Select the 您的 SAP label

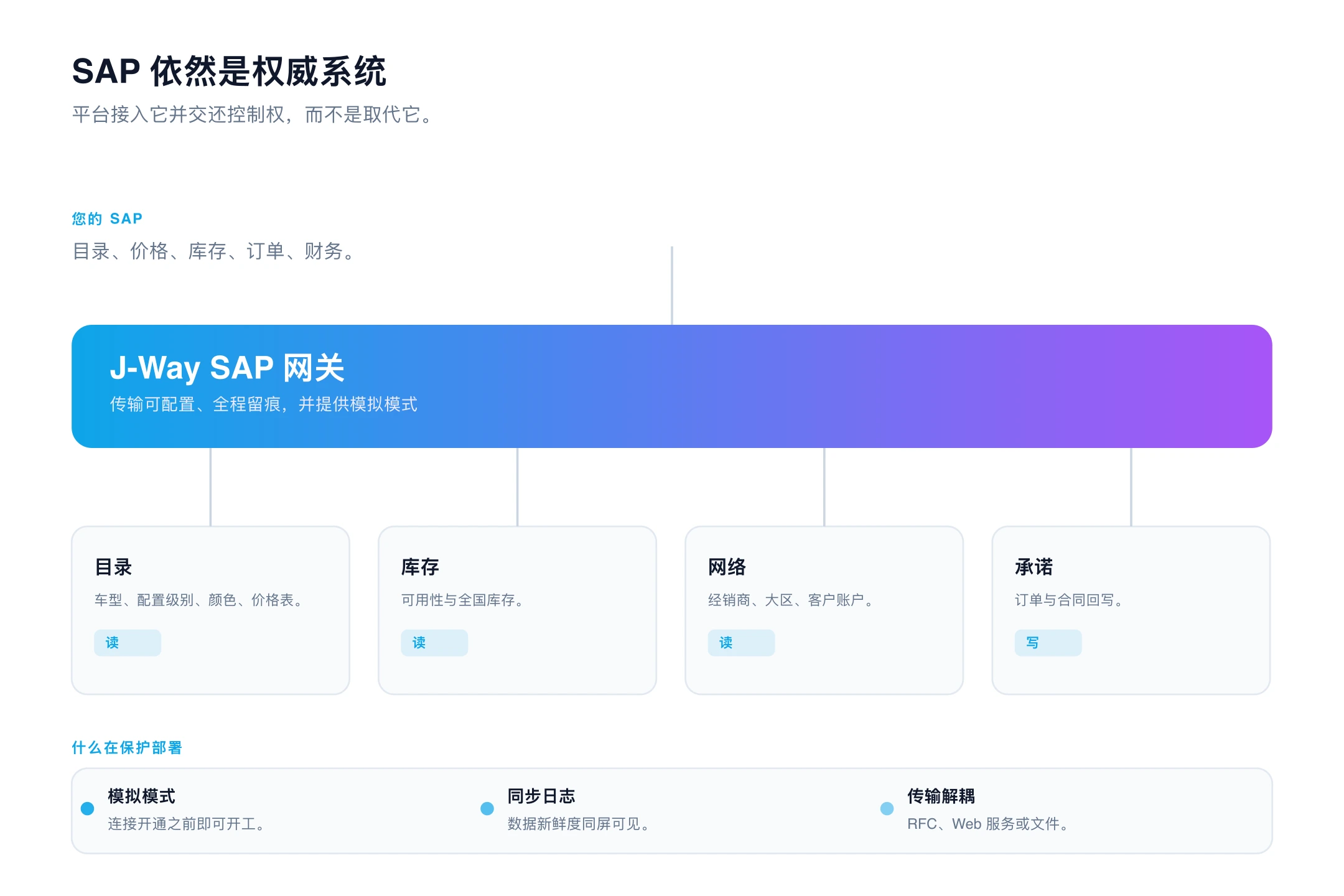(107, 218)
